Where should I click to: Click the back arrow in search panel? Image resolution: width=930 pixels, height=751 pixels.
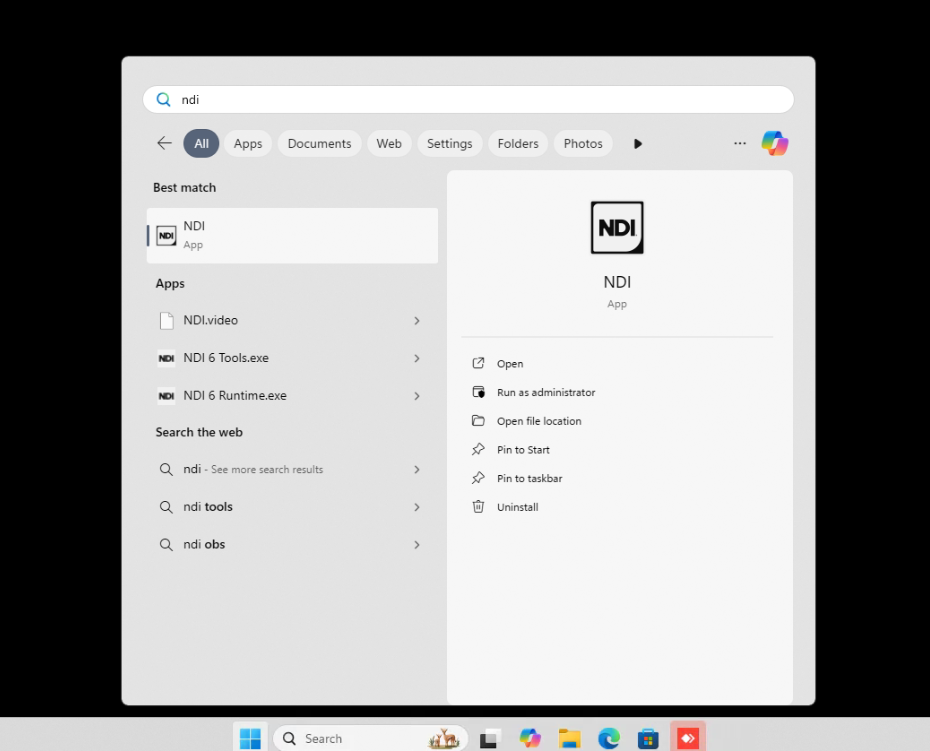164,143
